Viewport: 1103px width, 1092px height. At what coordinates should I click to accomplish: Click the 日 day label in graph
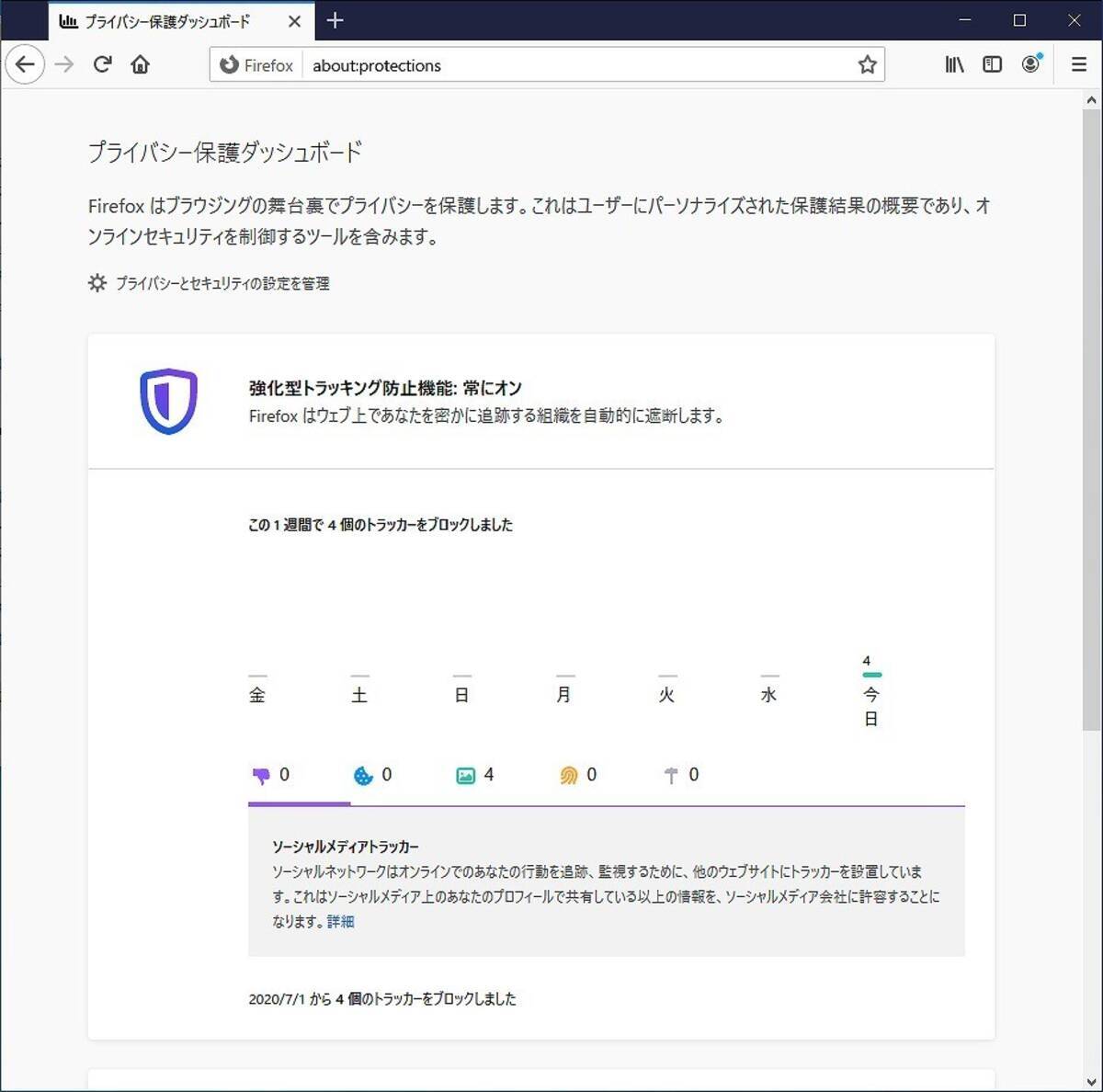[462, 695]
